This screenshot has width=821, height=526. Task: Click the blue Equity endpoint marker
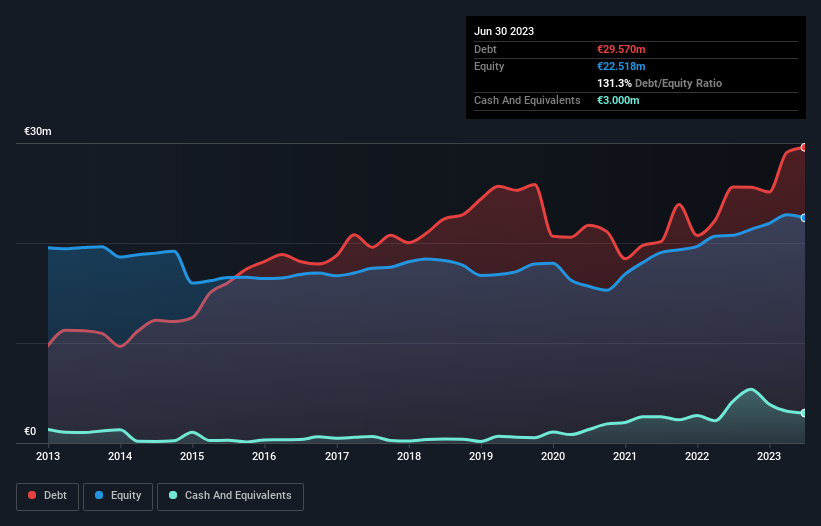(804, 218)
